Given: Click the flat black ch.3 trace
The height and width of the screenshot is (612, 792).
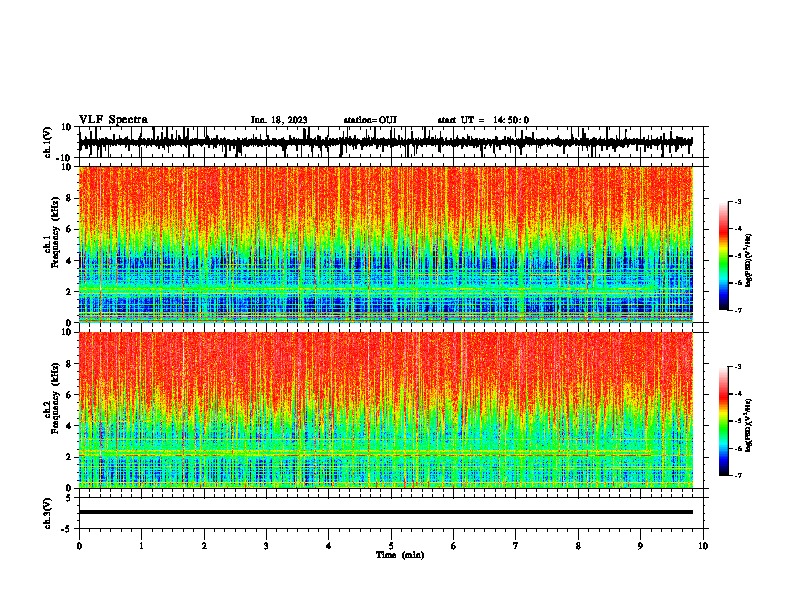Looking at the screenshot, I should [x=385, y=512].
